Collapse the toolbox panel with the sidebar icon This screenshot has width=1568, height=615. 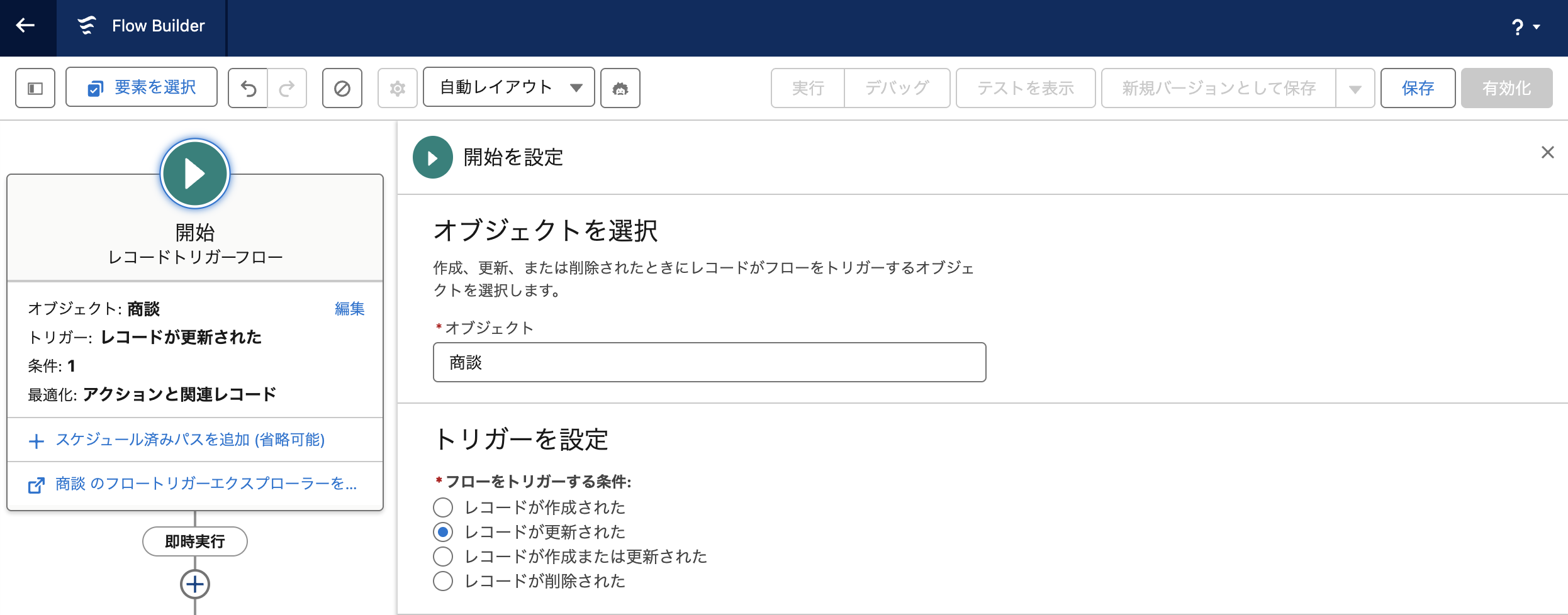click(35, 88)
